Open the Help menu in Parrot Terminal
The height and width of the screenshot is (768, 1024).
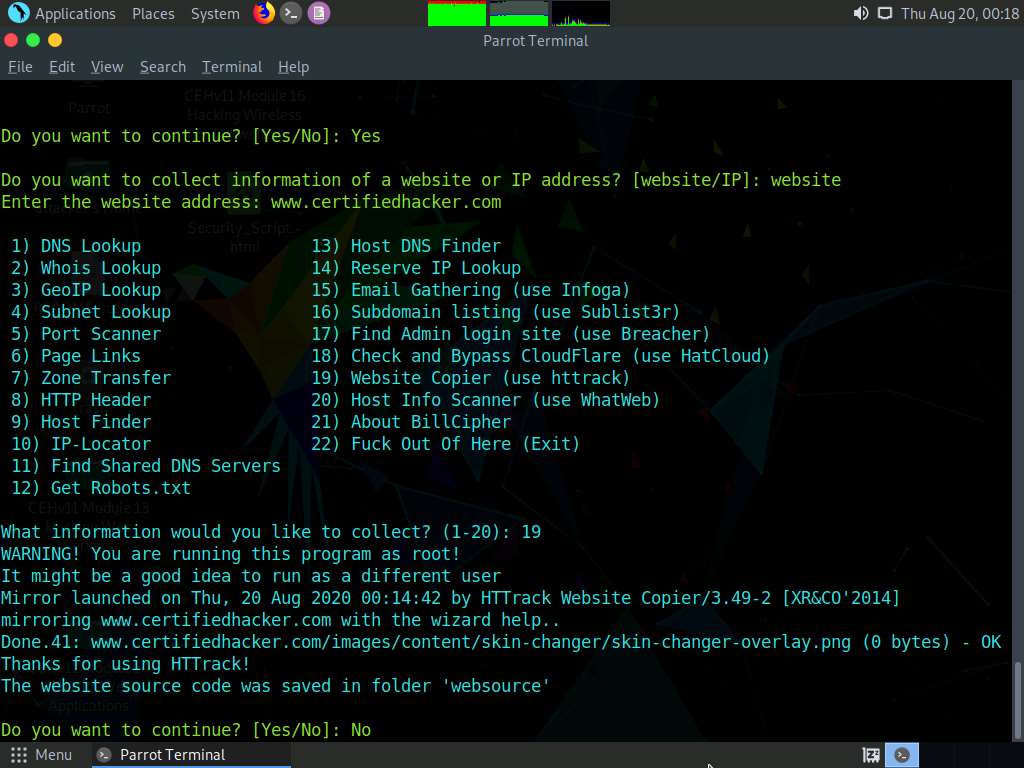coord(293,67)
